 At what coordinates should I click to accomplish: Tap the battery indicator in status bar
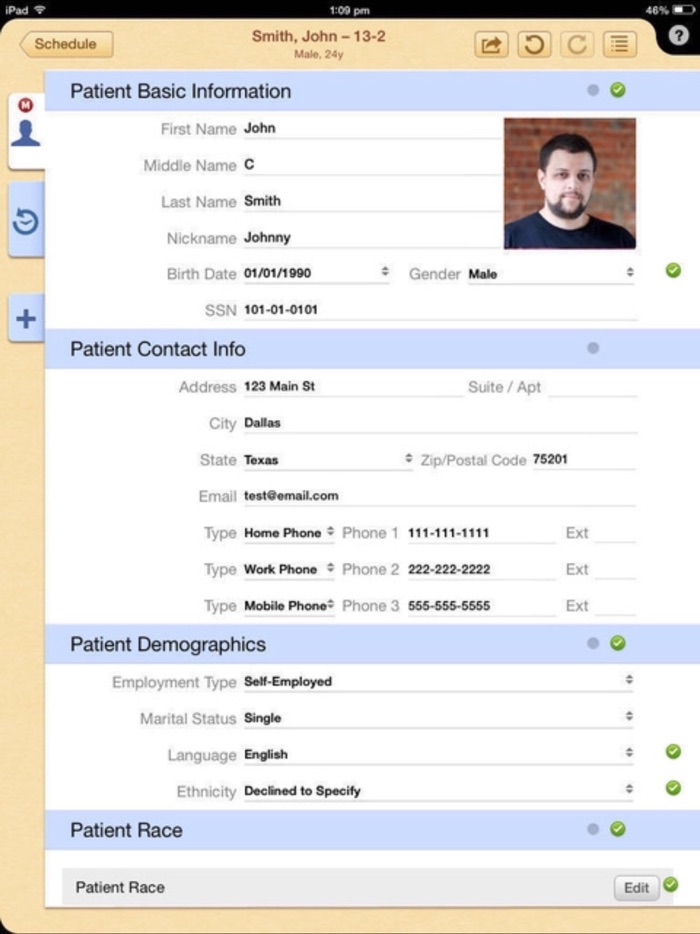683,10
